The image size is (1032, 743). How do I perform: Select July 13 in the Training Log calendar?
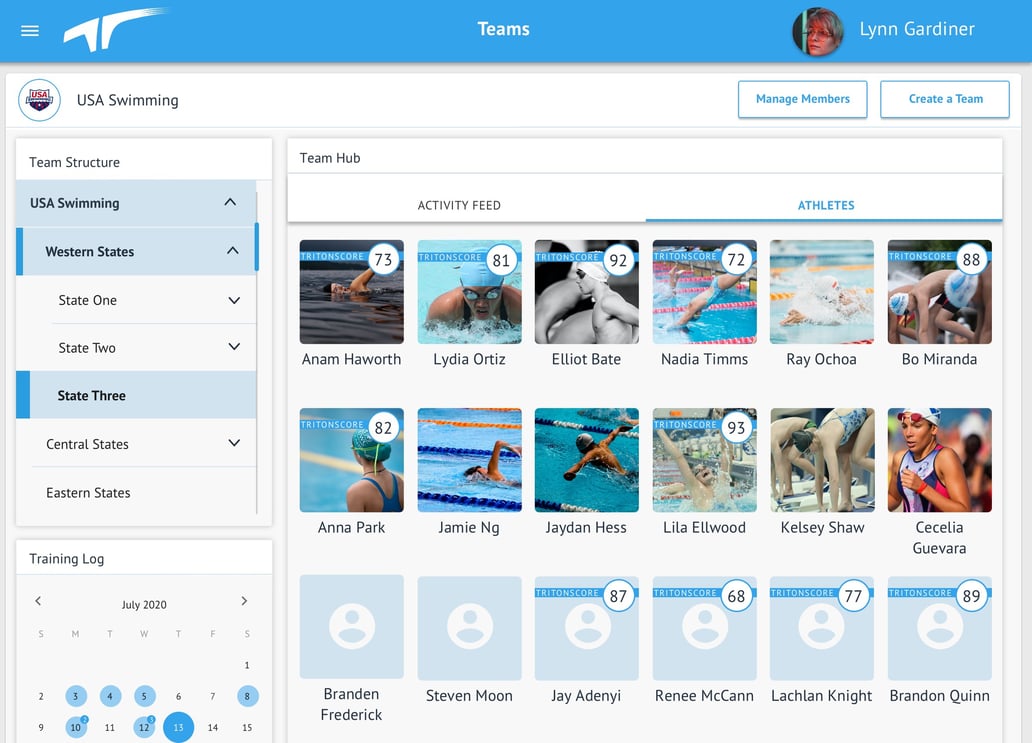point(178,727)
